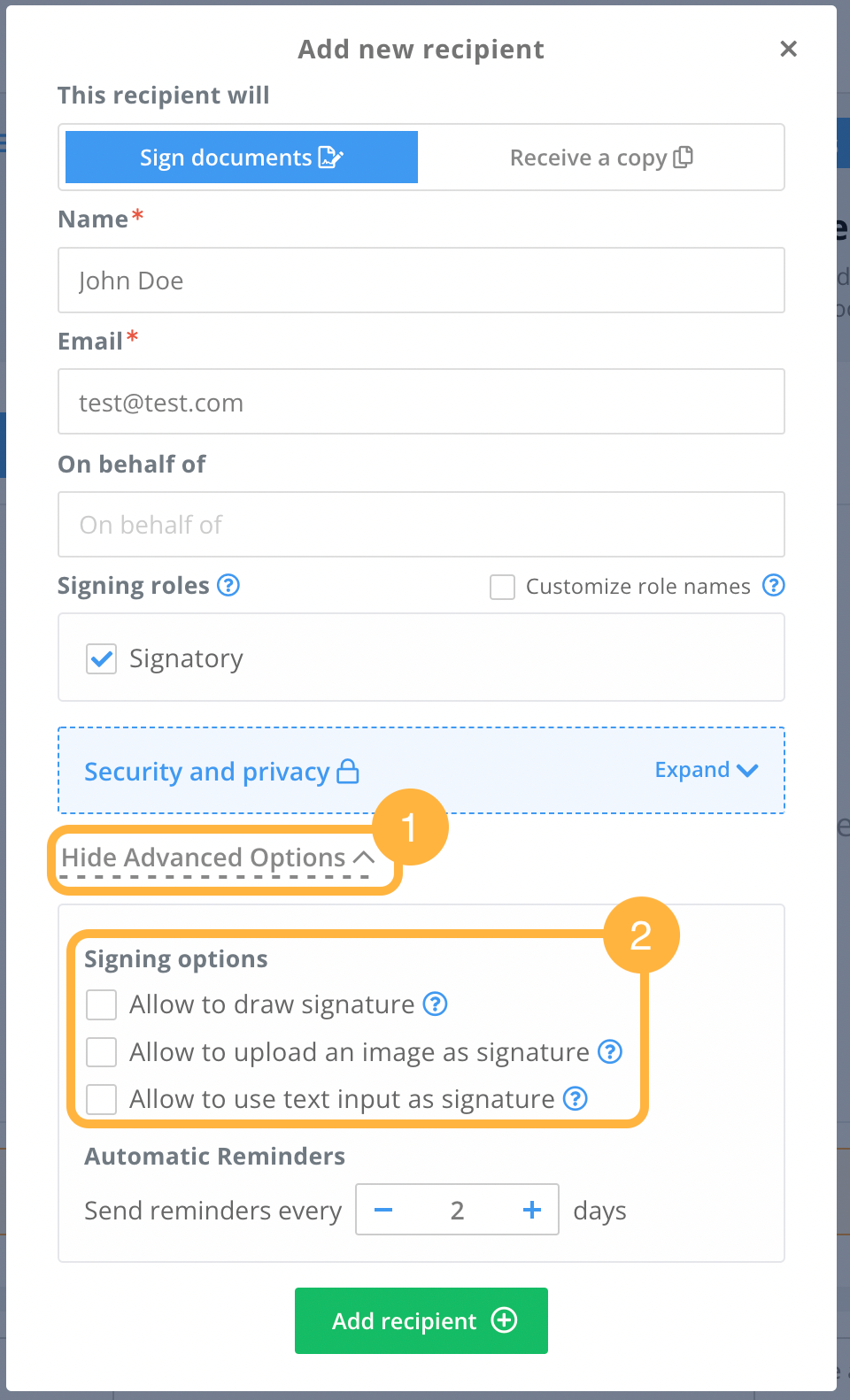
Task: Click the Add recipient button
Action: pos(421,1320)
